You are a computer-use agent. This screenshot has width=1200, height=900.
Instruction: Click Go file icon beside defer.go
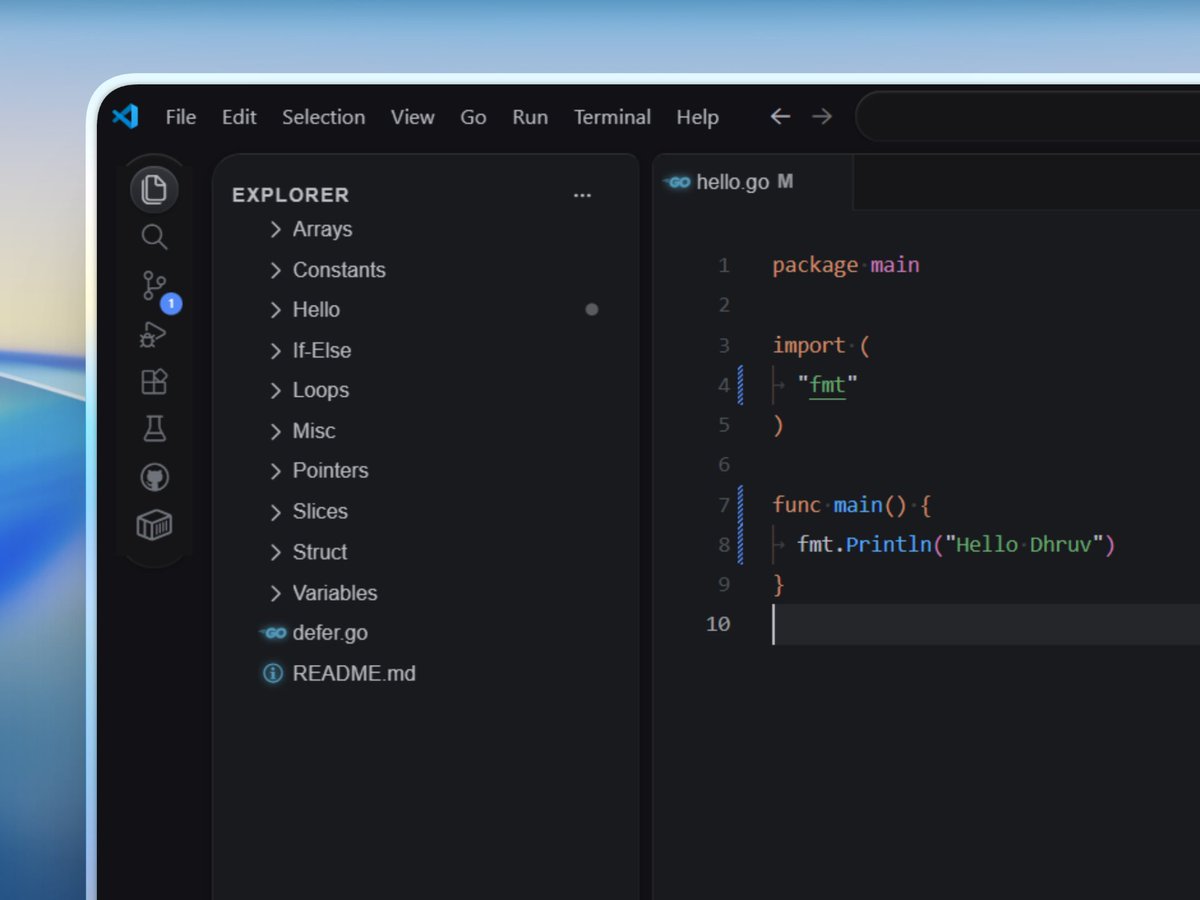273,633
